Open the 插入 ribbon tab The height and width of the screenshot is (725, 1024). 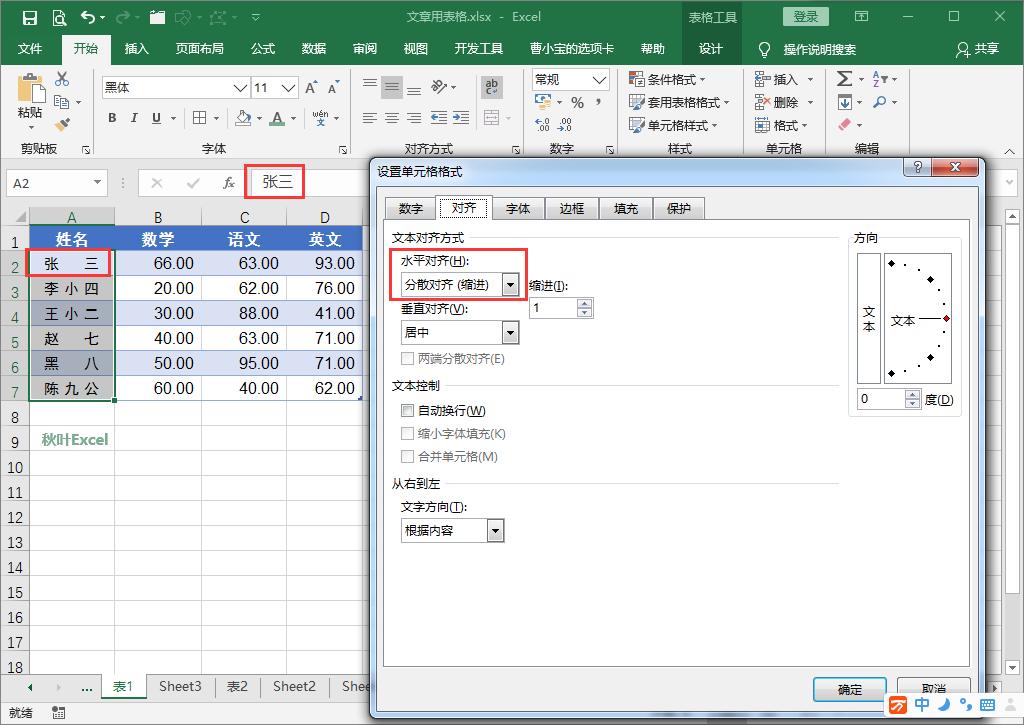click(x=136, y=49)
